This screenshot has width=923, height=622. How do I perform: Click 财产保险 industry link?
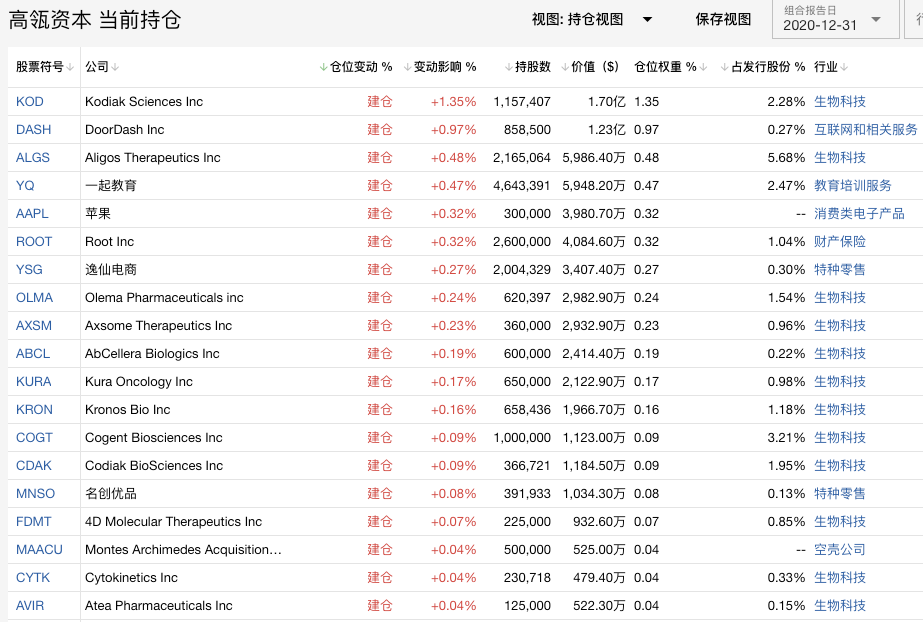tap(840, 242)
